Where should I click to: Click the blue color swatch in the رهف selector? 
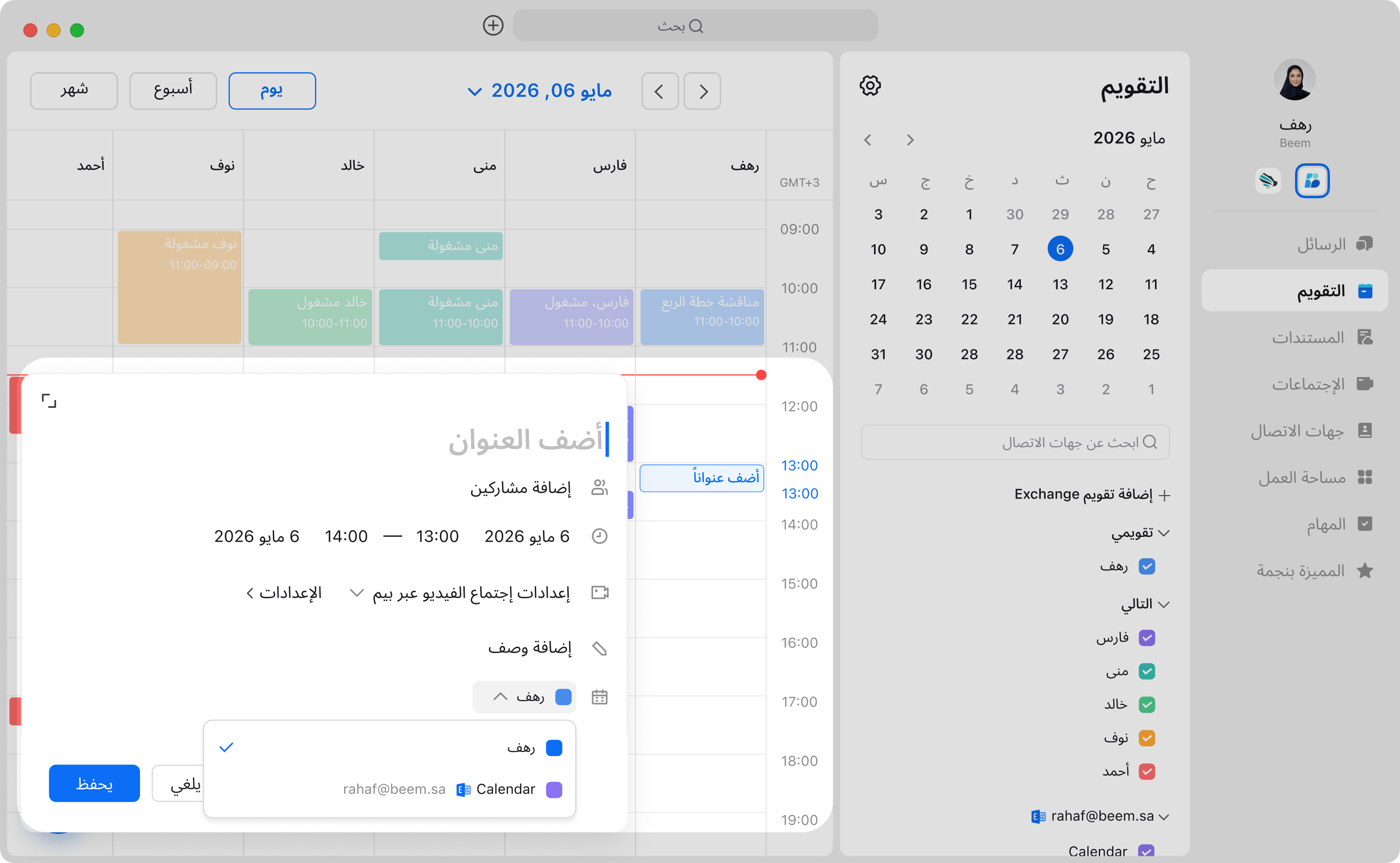tap(563, 697)
